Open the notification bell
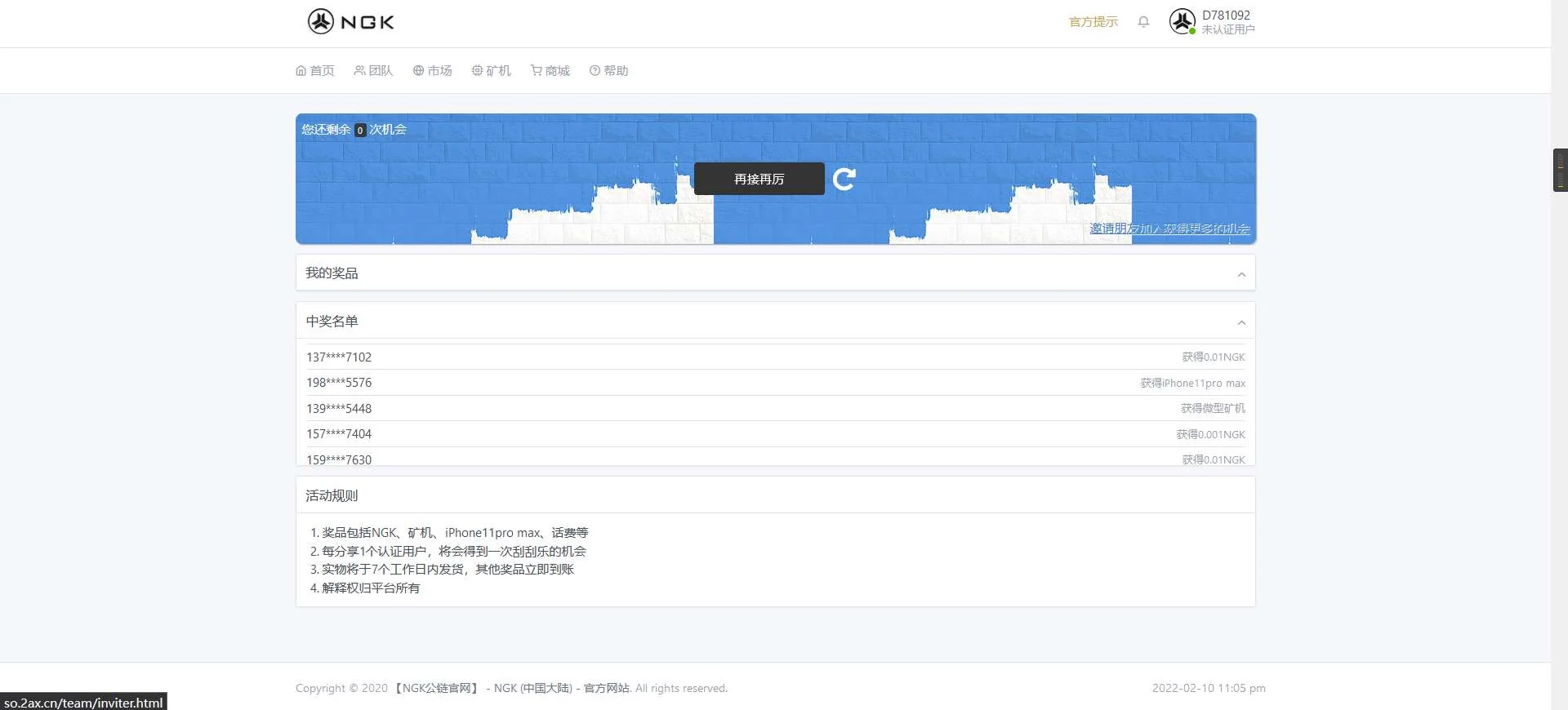This screenshot has width=1568, height=710. coord(1143,22)
